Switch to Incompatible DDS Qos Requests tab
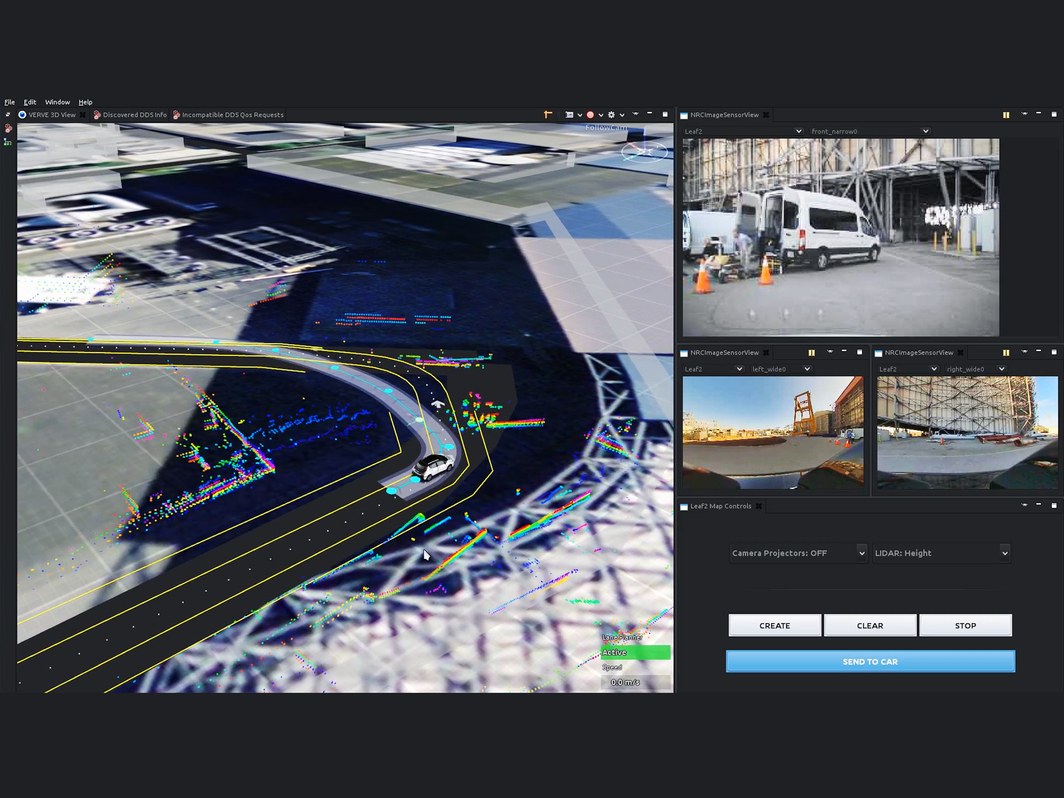 [232, 115]
